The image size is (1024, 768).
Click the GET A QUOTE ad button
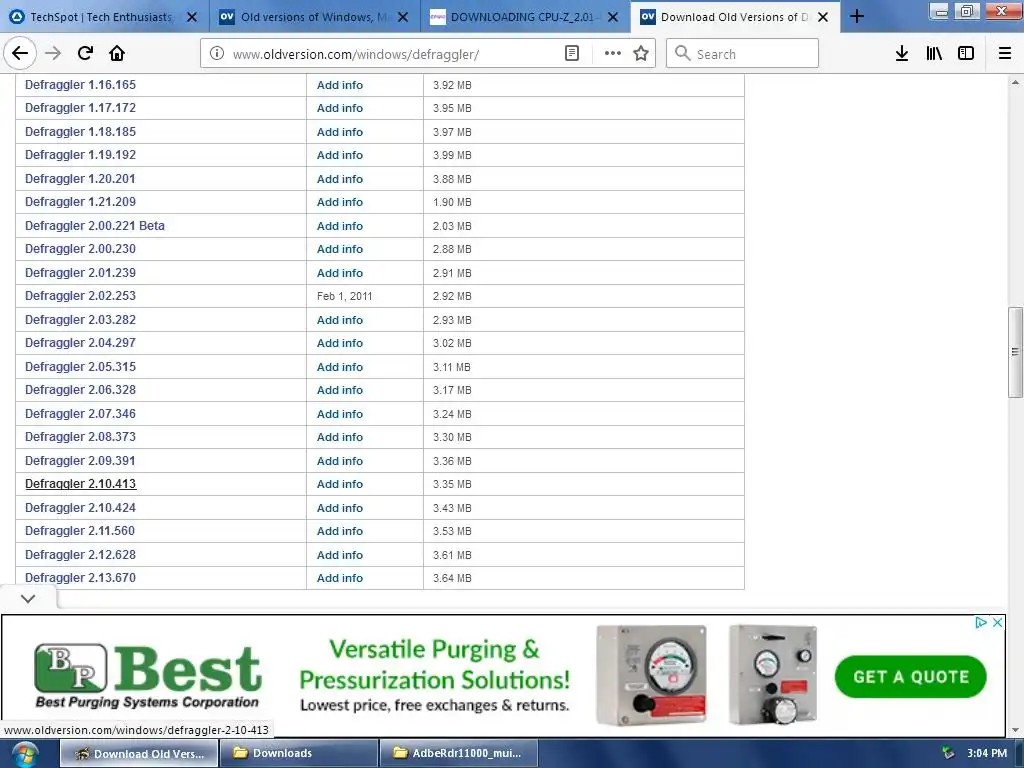click(x=910, y=677)
